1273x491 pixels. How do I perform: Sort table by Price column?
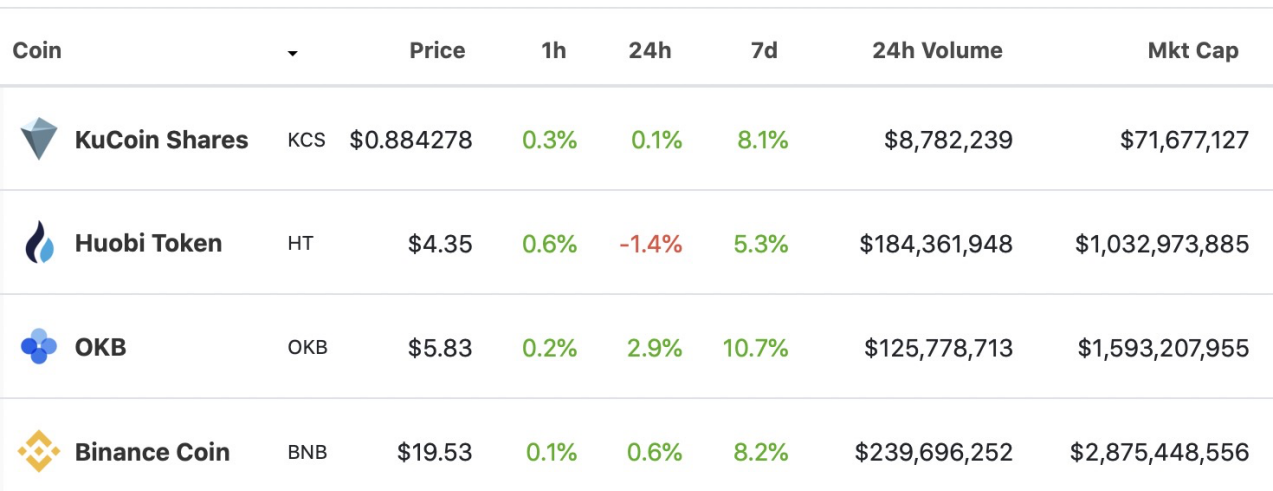tap(437, 50)
